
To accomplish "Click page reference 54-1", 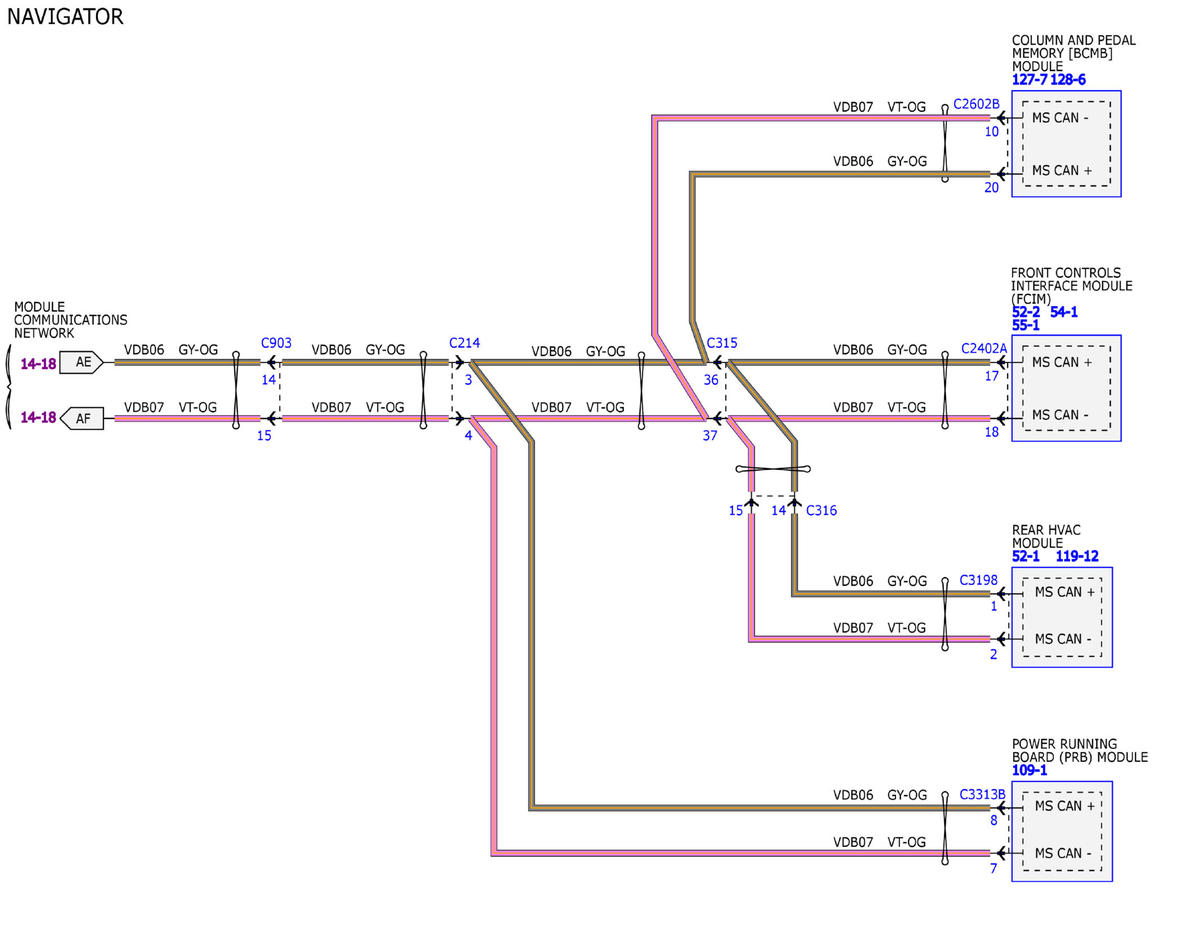I will tap(1065, 312).
